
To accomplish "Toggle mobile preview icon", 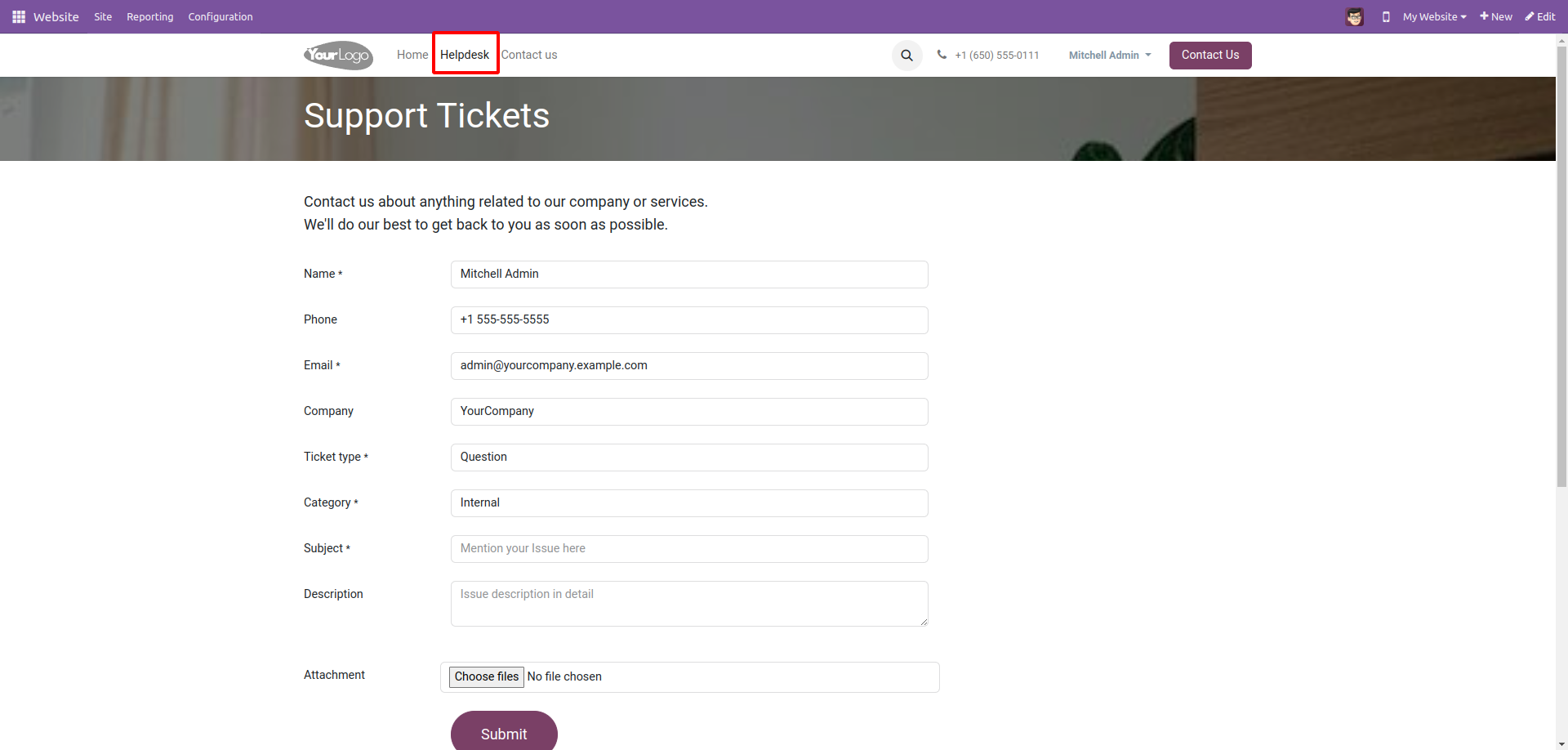I will pos(1386,16).
